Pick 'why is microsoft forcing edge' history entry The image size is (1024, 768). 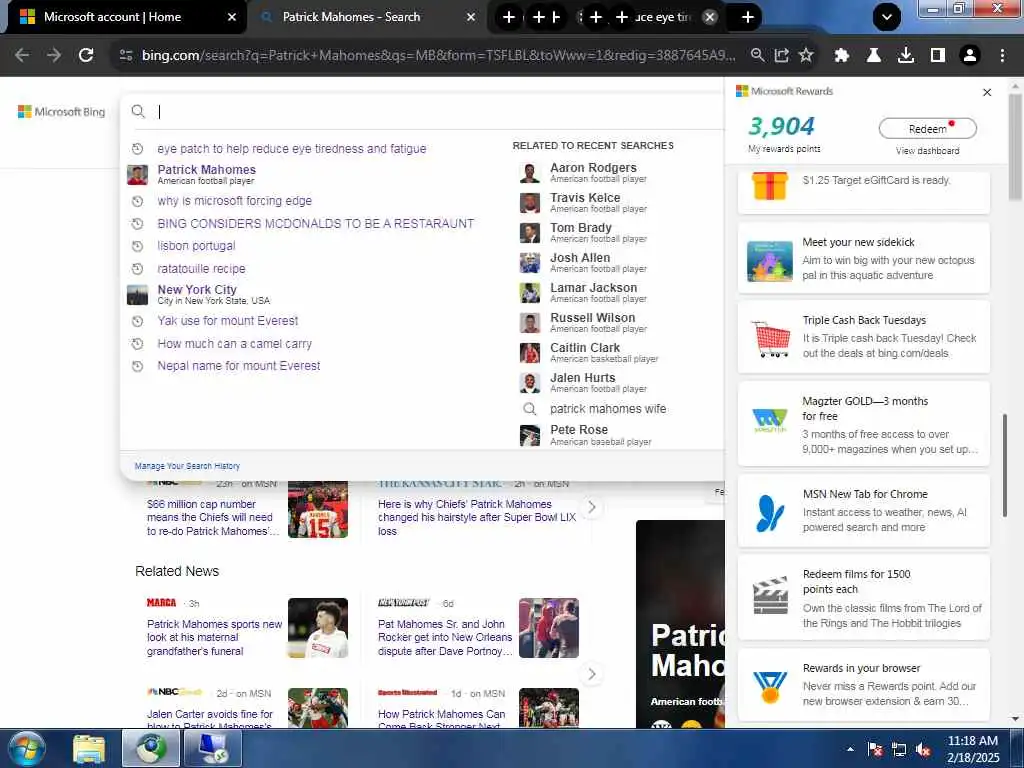coord(234,201)
